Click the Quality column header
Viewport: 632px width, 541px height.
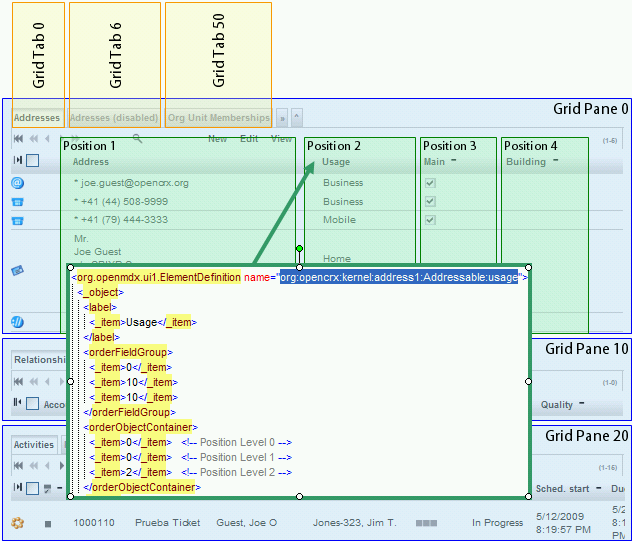pos(557,405)
